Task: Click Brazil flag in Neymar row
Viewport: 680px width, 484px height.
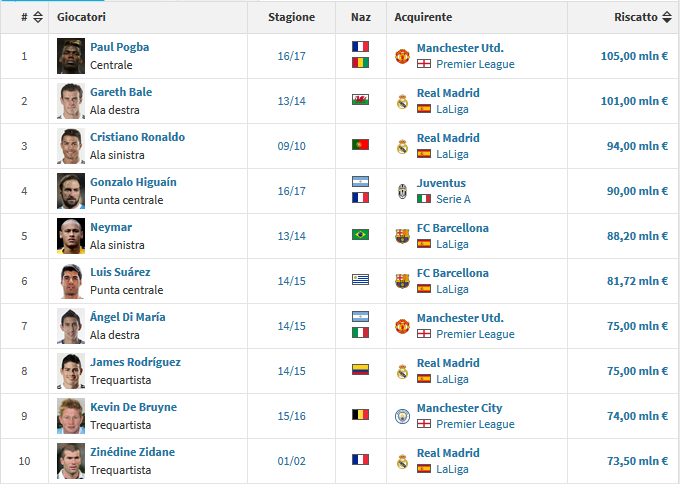Action: (x=360, y=236)
